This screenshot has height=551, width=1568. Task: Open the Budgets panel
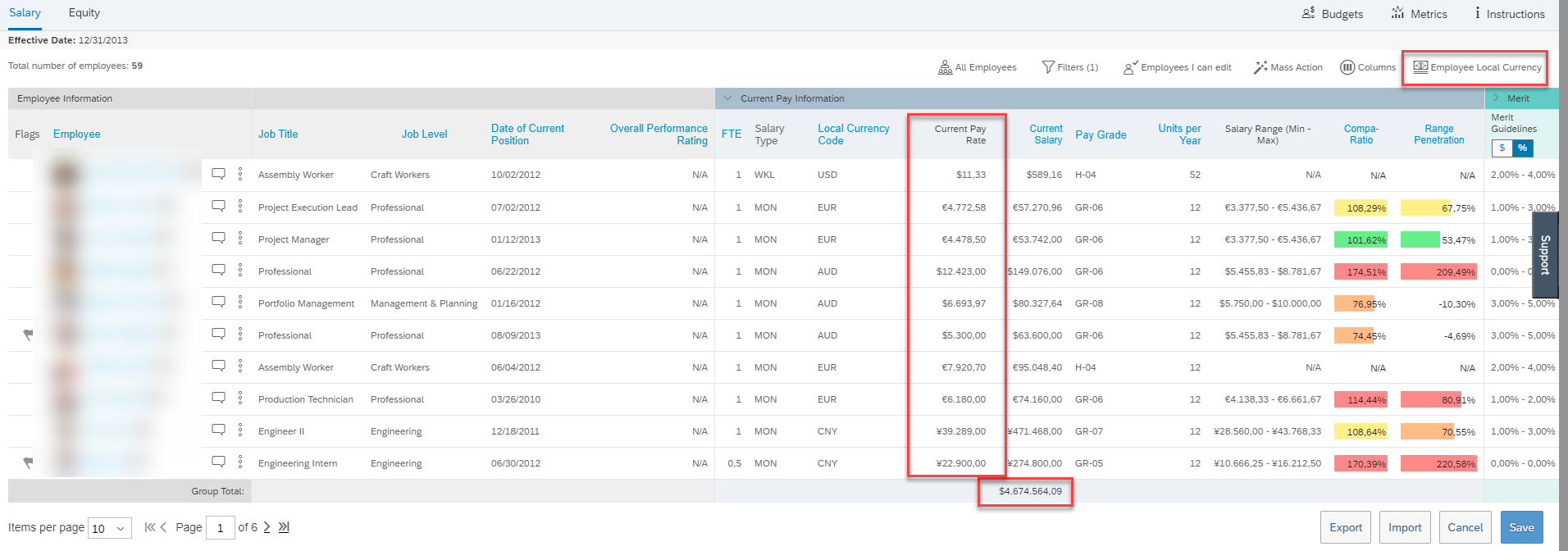[x=1333, y=14]
